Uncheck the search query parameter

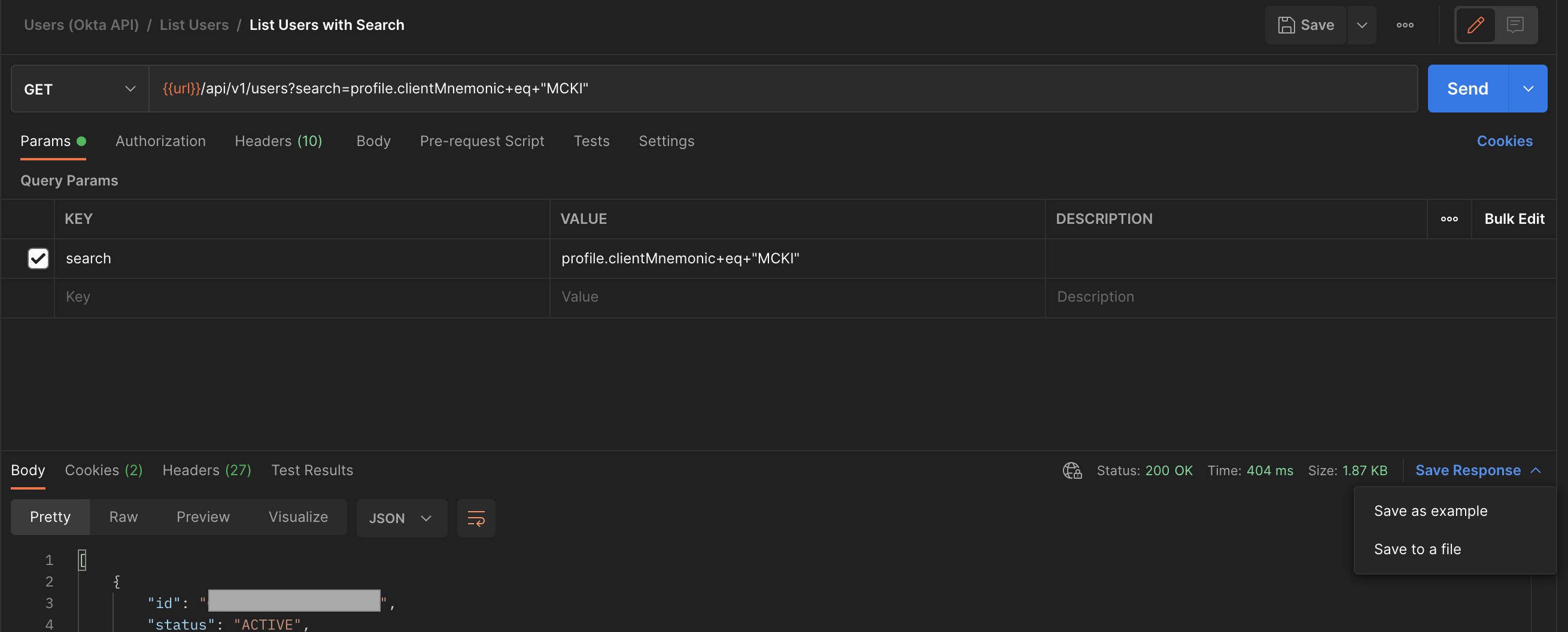click(x=38, y=259)
